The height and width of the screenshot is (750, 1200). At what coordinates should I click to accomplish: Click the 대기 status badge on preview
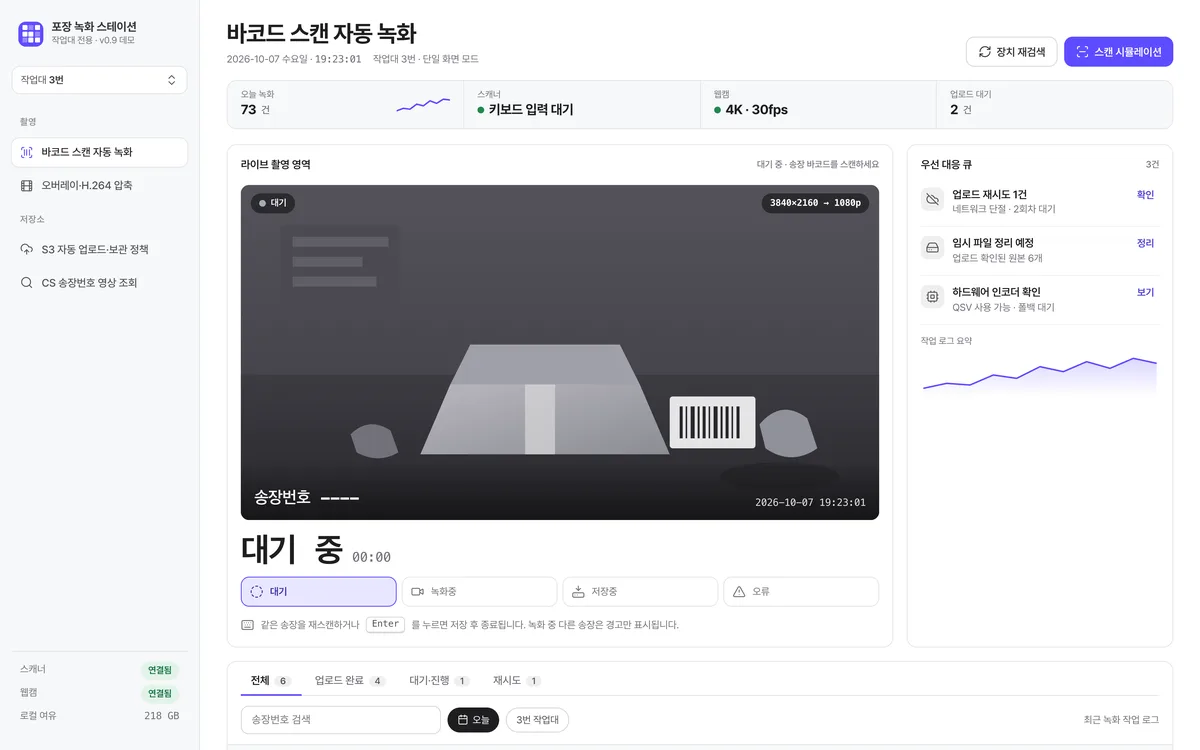[273, 203]
